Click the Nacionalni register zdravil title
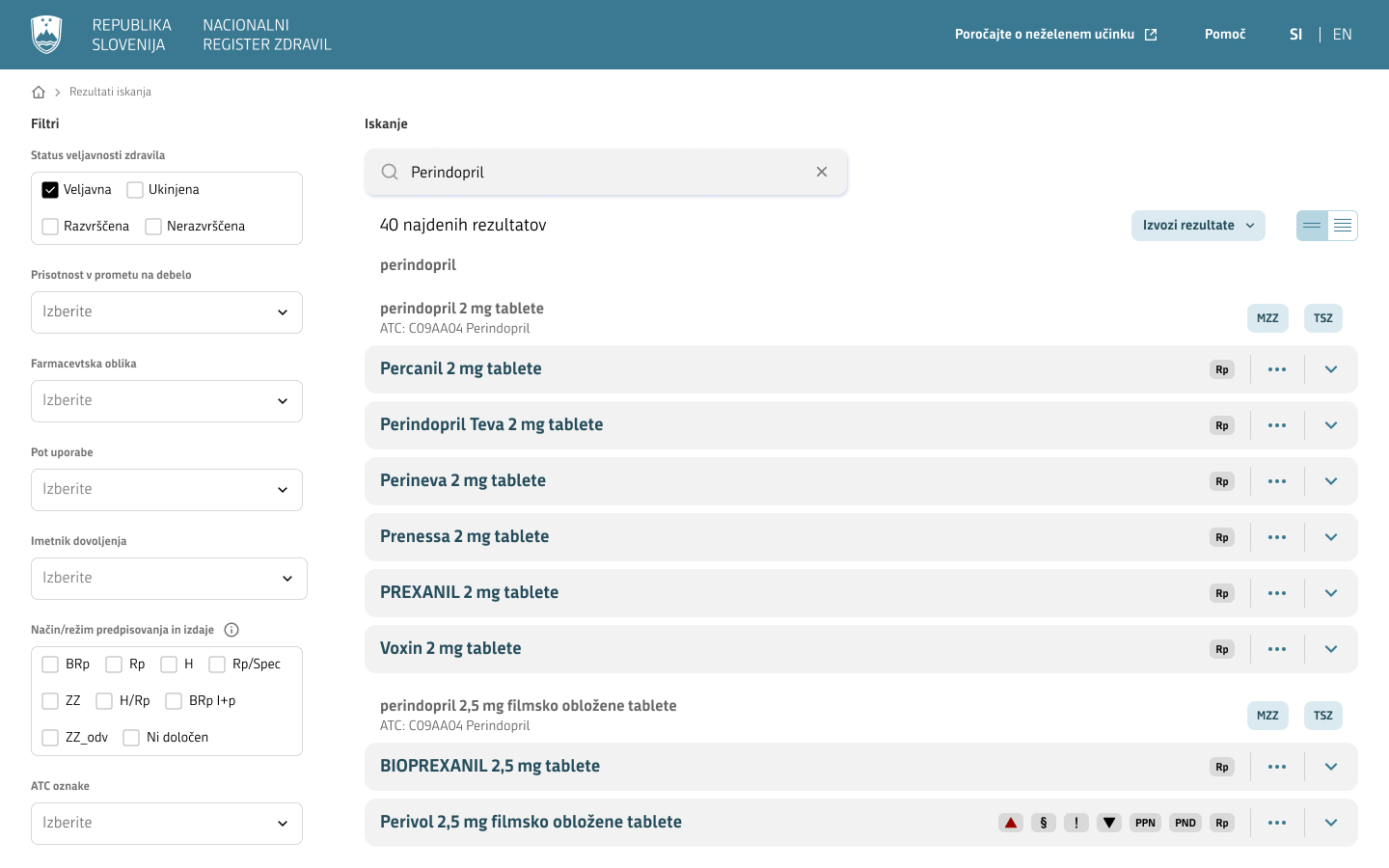This screenshot has height=868, width=1389. (x=267, y=35)
